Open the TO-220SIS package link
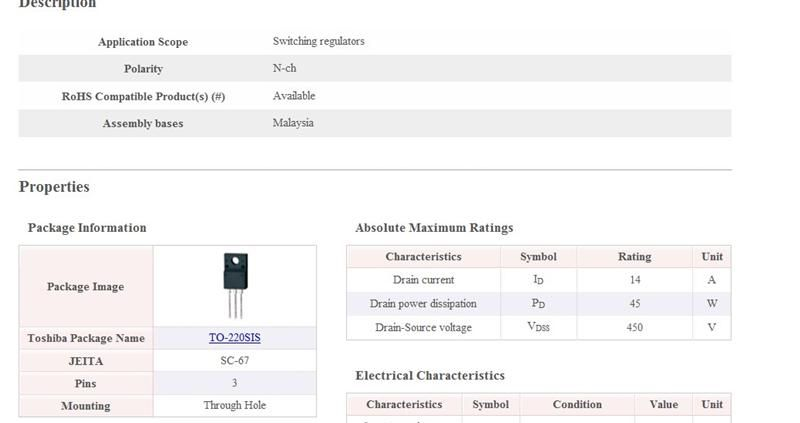The height and width of the screenshot is (423, 800). (x=234, y=338)
